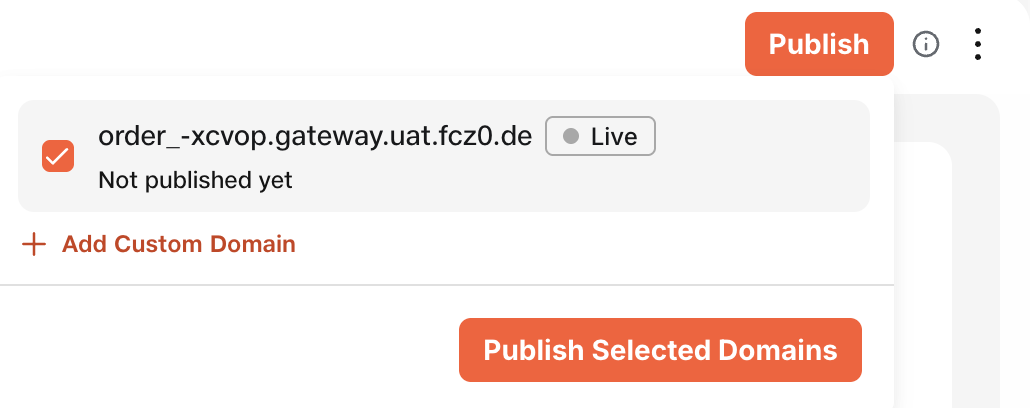Click the "Not published yet" status text

[x=195, y=181]
